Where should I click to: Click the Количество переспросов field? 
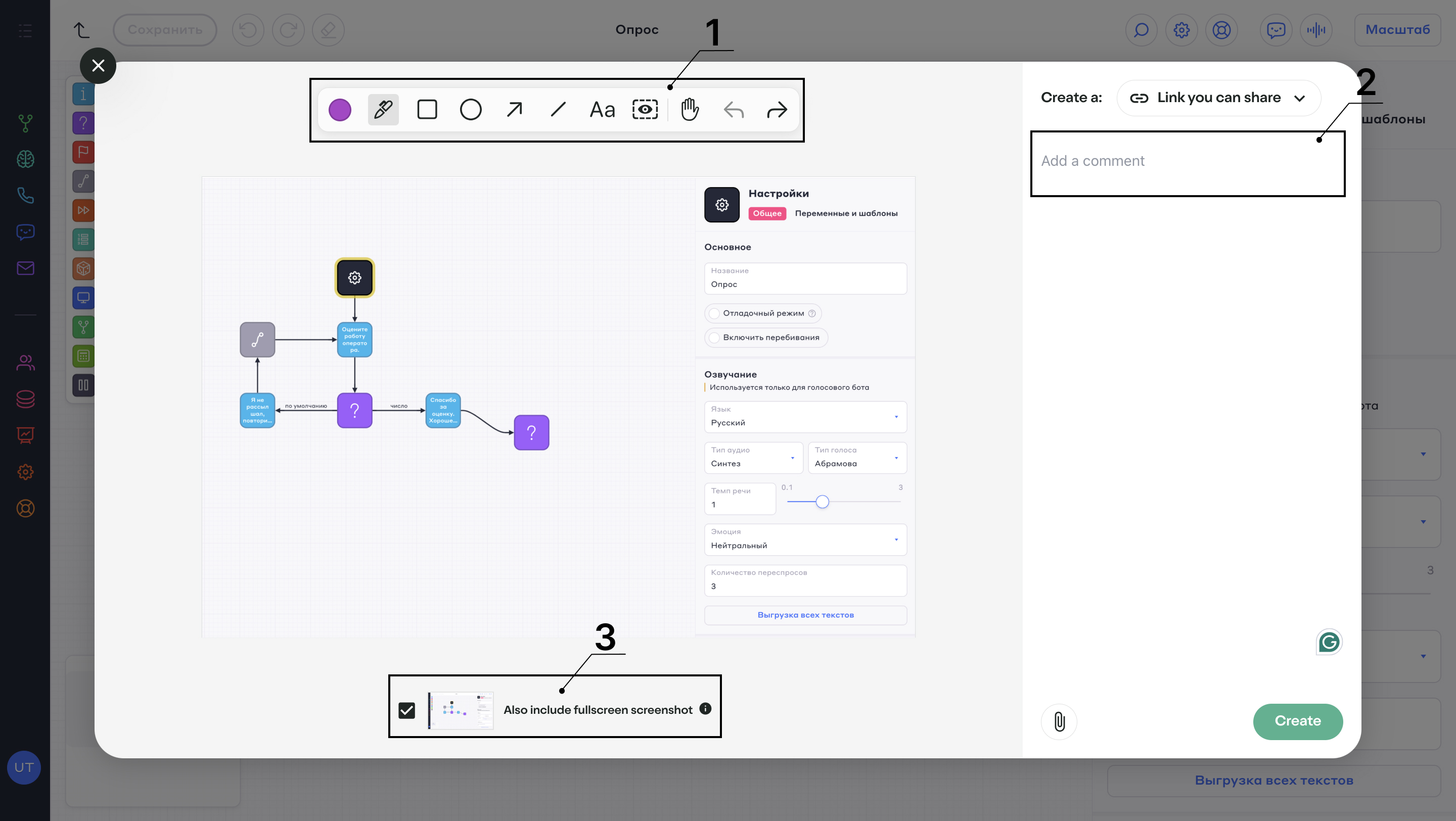coord(805,580)
